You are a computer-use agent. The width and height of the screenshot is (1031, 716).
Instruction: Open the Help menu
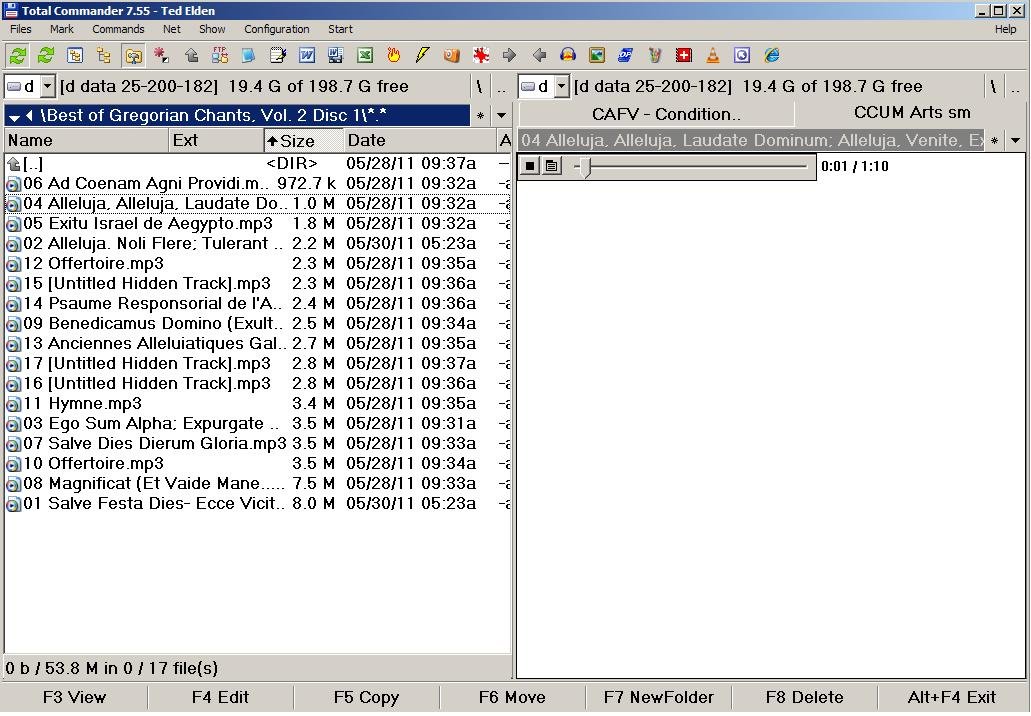[1005, 29]
